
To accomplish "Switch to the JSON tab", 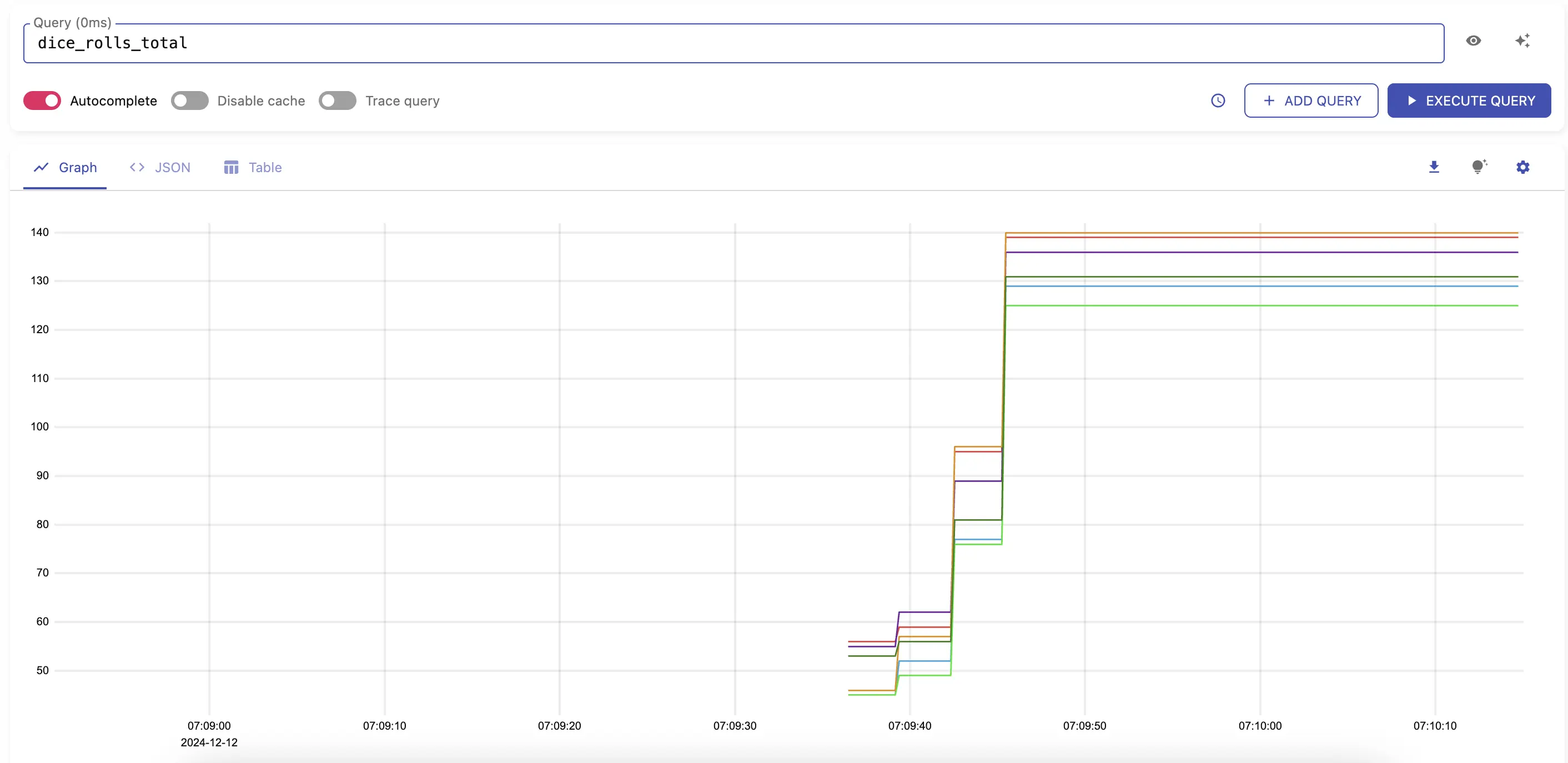I will (172, 168).
